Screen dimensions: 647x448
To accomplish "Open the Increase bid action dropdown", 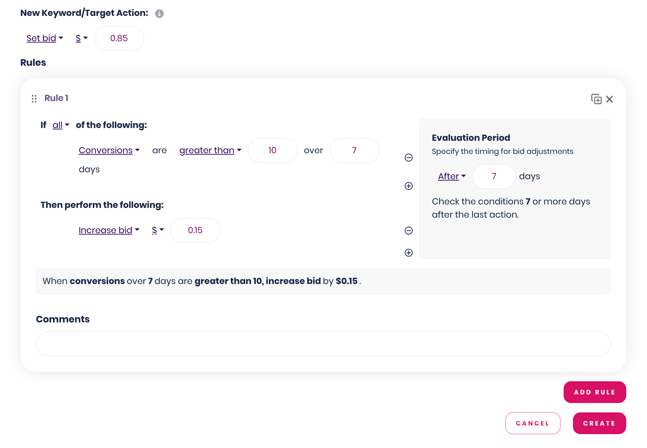I will tap(109, 231).
